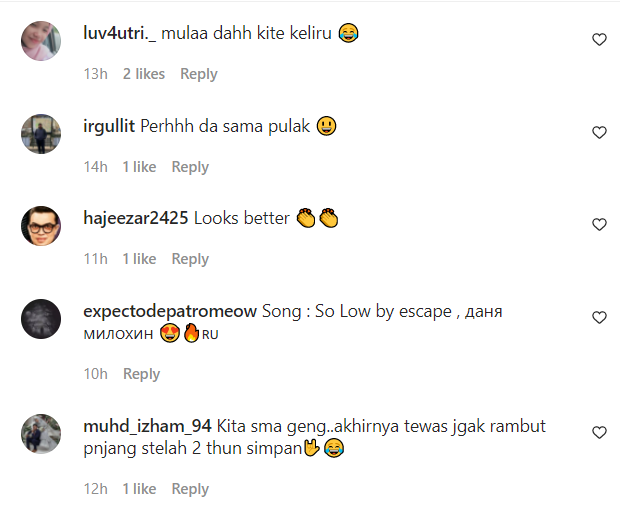The width and height of the screenshot is (620, 507).
Task: Open expectodepatromeow's dark profile picture
Action: tap(41, 319)
